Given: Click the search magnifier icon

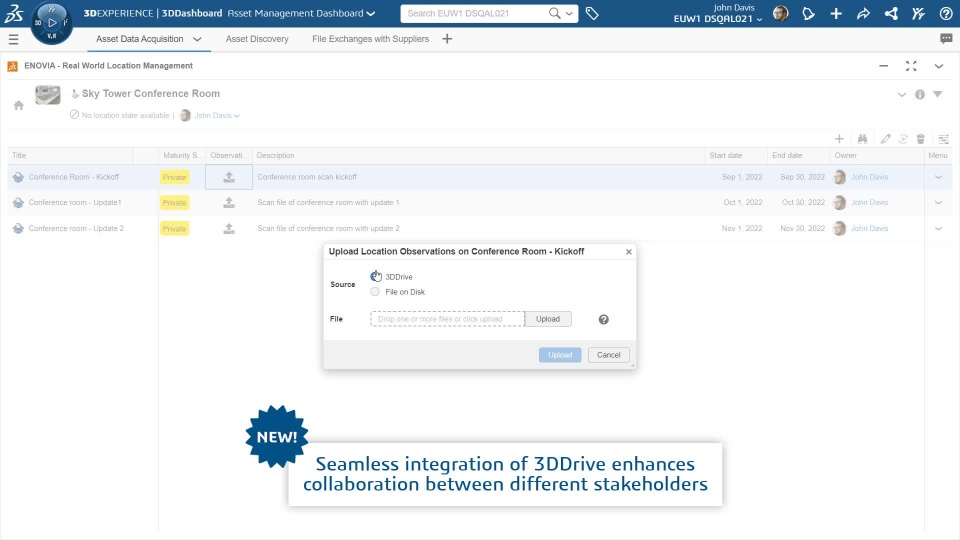Looking at the screenshot, I should 554,13.
